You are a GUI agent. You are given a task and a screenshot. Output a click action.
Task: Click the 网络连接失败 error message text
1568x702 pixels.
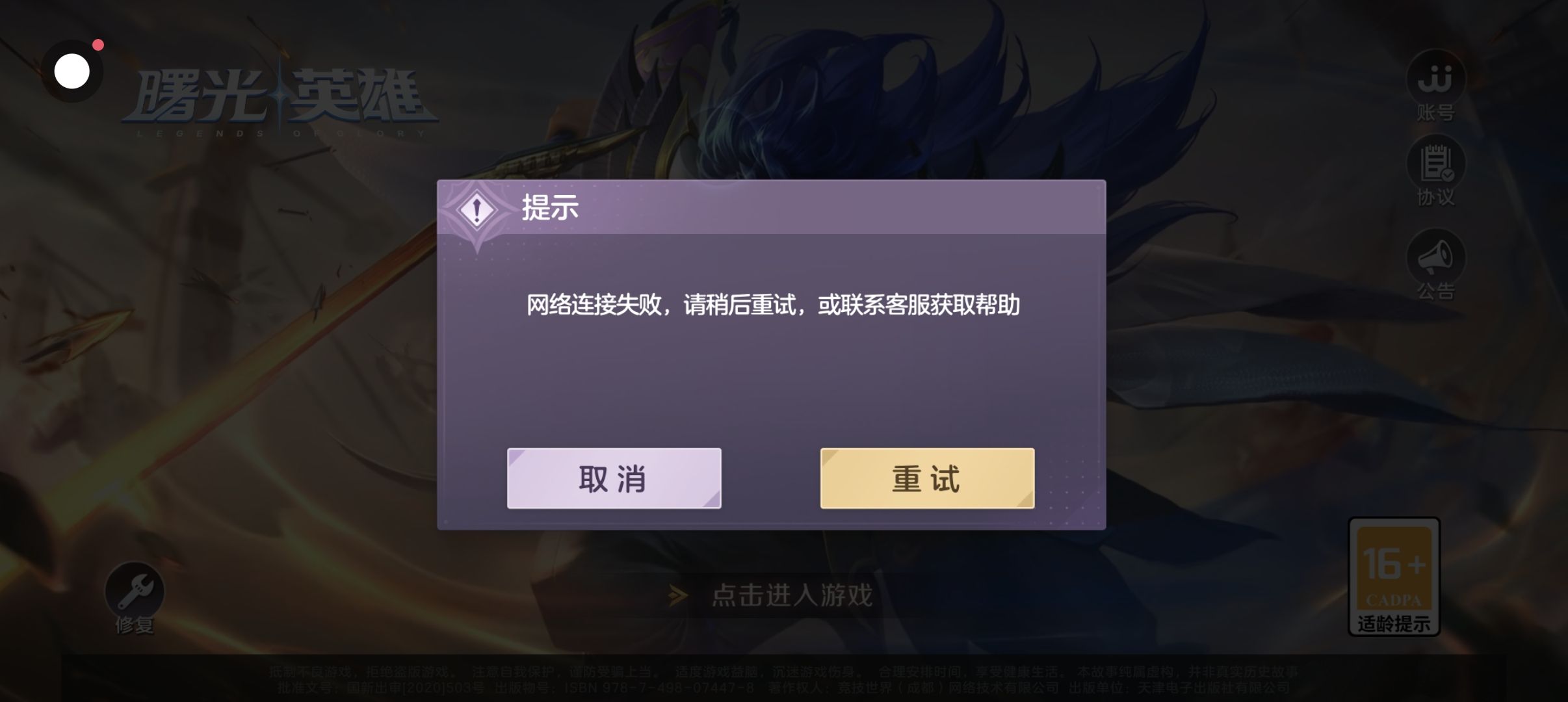(x=773, y=304)
